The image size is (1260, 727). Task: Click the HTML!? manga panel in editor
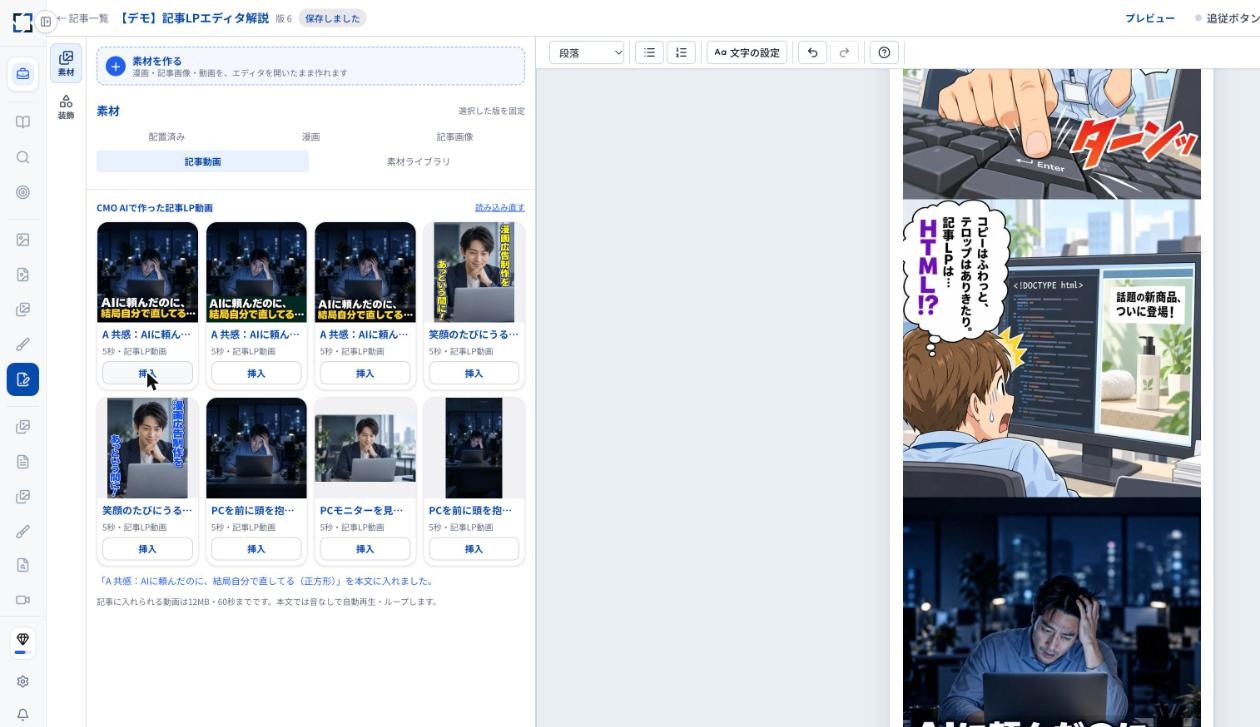[1052, 348]
